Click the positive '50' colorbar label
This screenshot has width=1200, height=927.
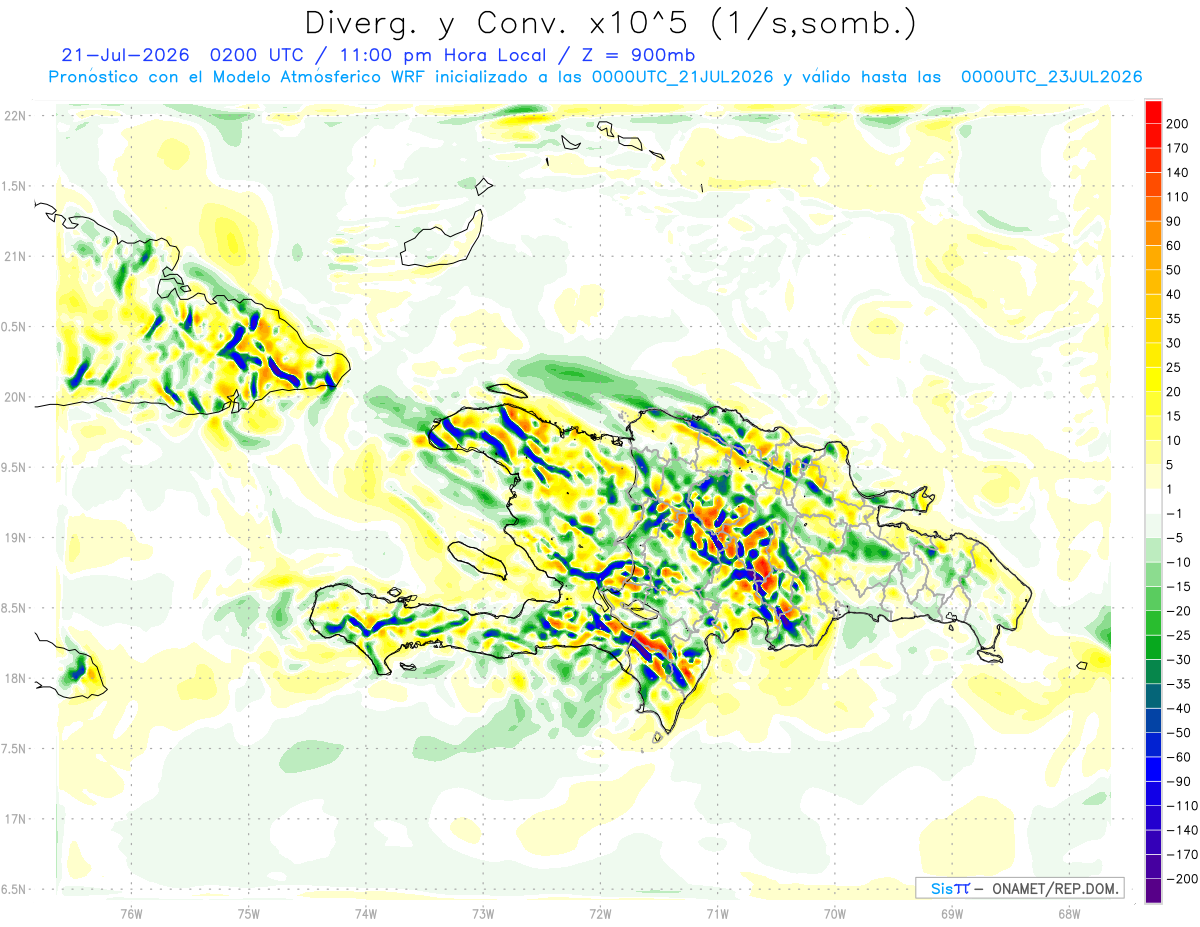point(1176,270)
